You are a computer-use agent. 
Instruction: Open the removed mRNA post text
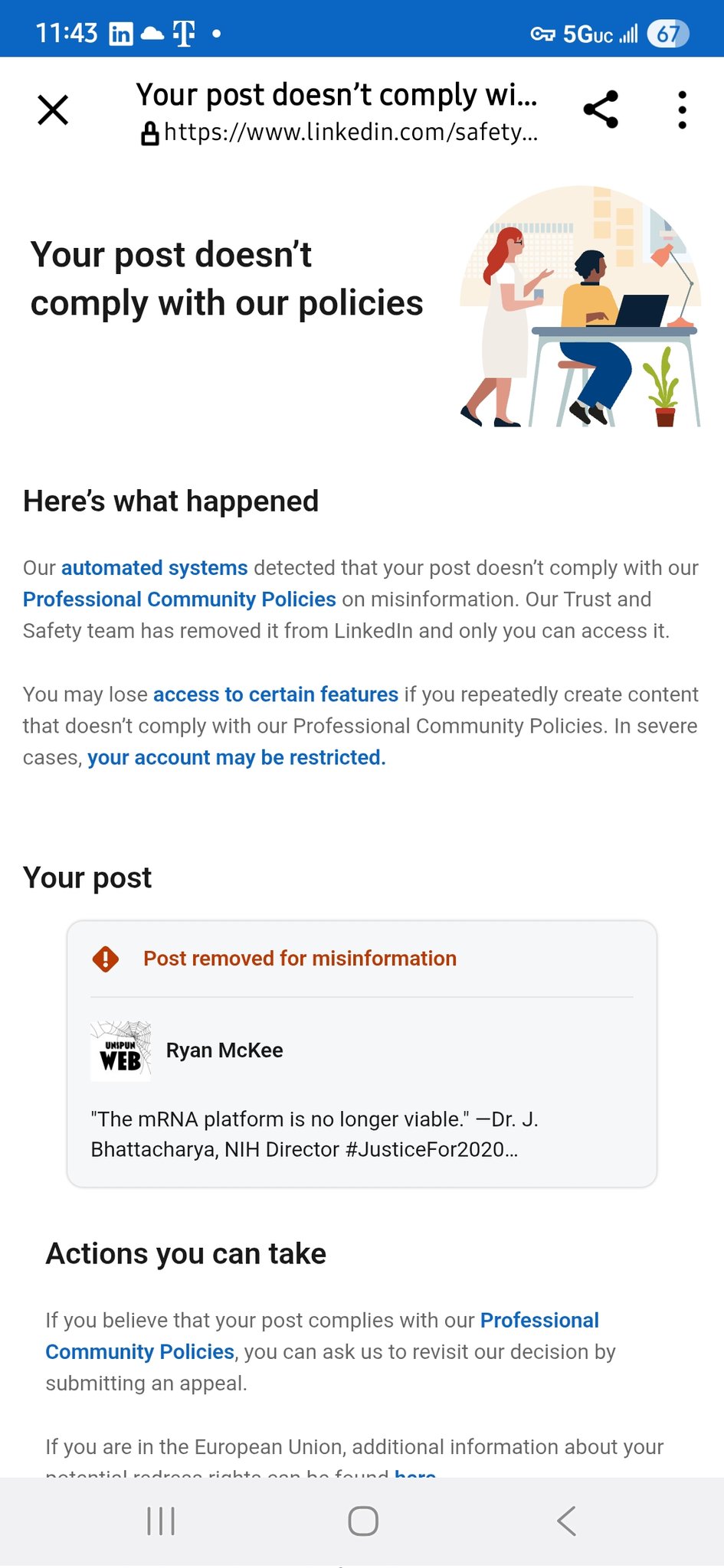tap(314, 1134)
